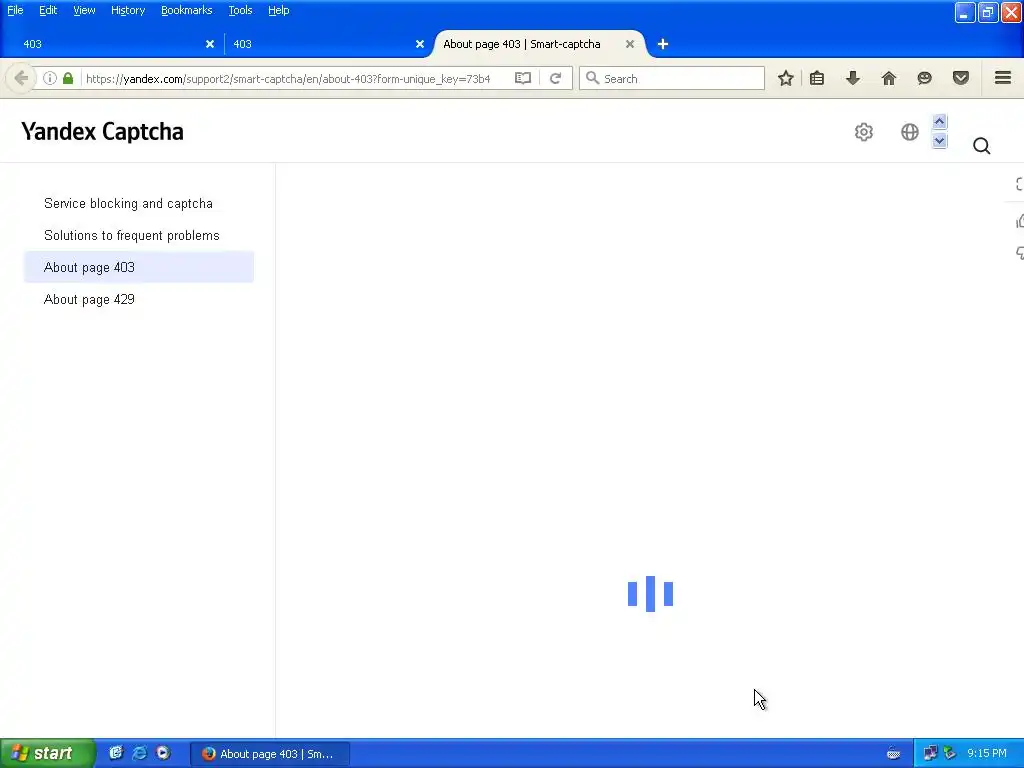Click Firefox taskbar button About page 403
Viewport: 1024px width, 768px height.
(x=270, y=754)
